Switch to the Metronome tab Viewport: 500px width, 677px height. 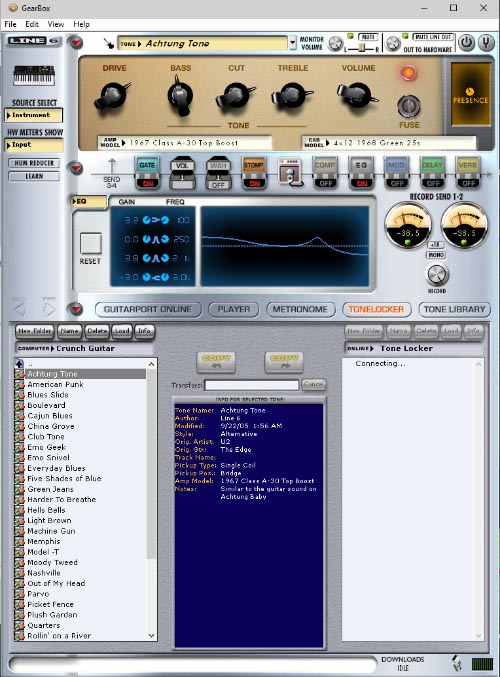coord(300,310)
